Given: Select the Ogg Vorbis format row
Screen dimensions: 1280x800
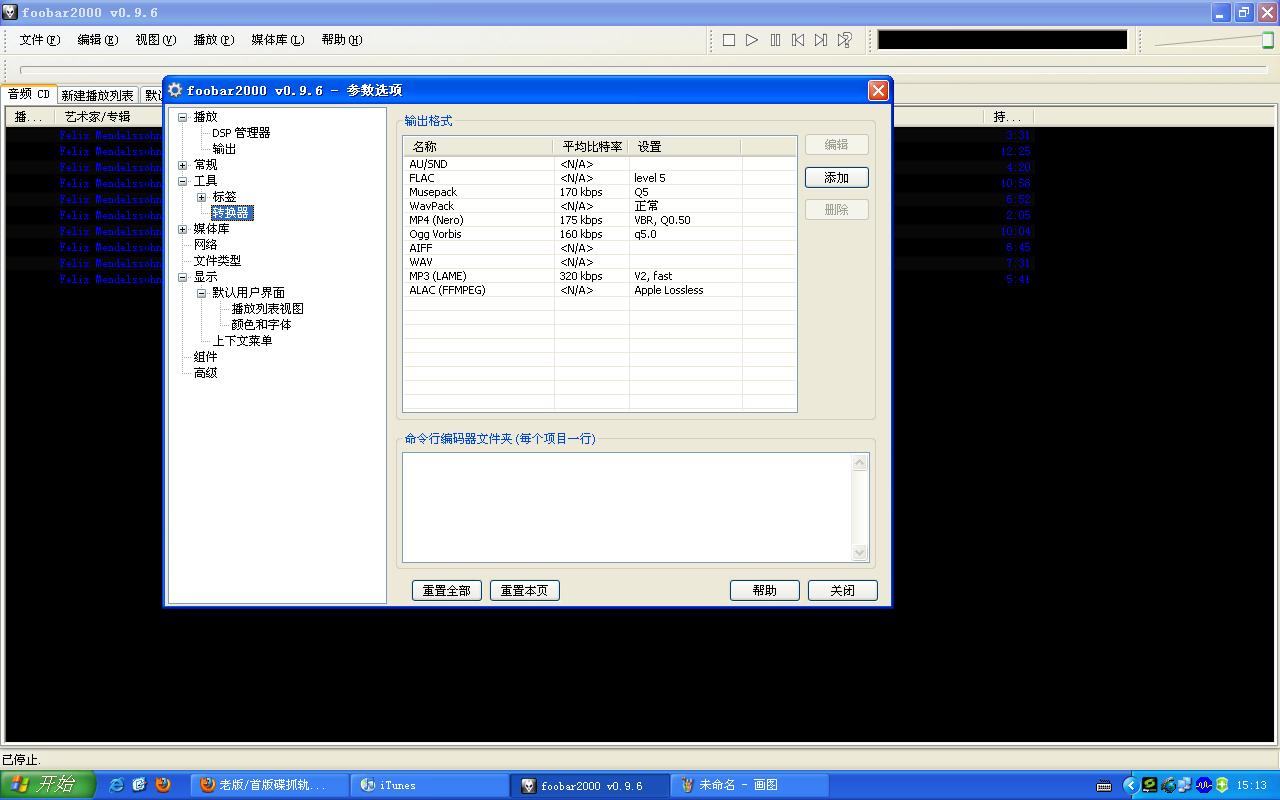Looking at the screenshot, I should click(599, 234).
